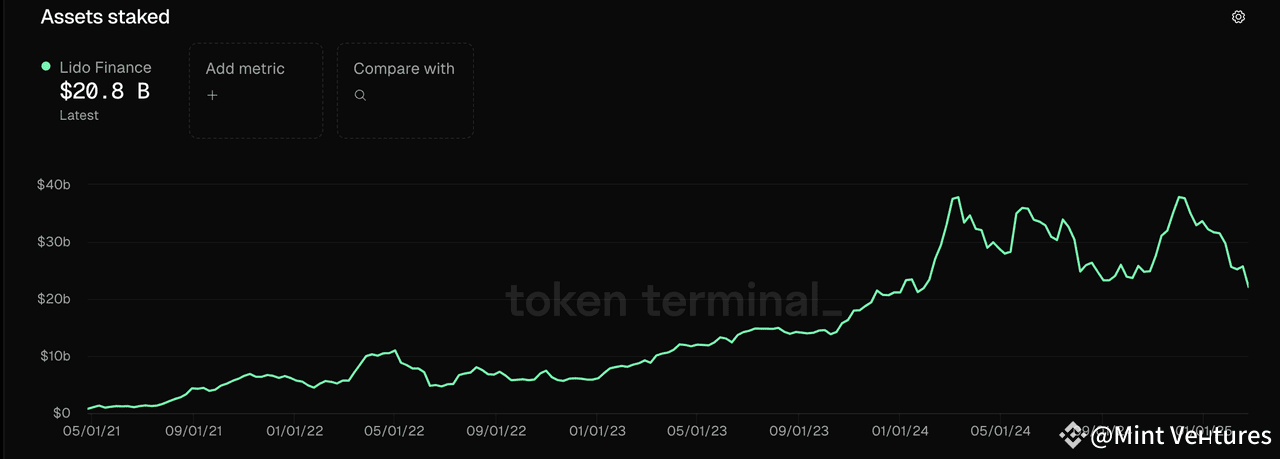Open the Add metric box
Viewport: 1280px width, 459px height.
[256, 90]
